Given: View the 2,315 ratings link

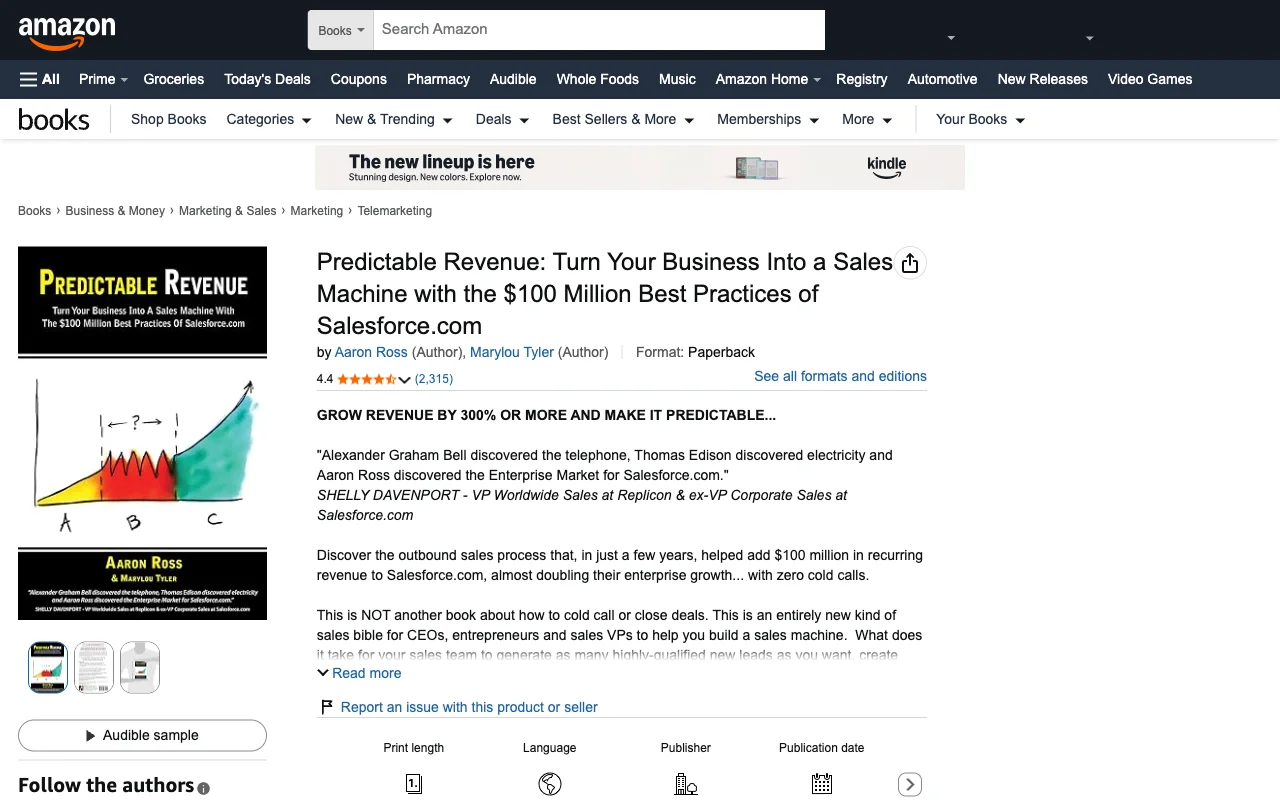Looking at the screenshot, I should tap(434, 379).
